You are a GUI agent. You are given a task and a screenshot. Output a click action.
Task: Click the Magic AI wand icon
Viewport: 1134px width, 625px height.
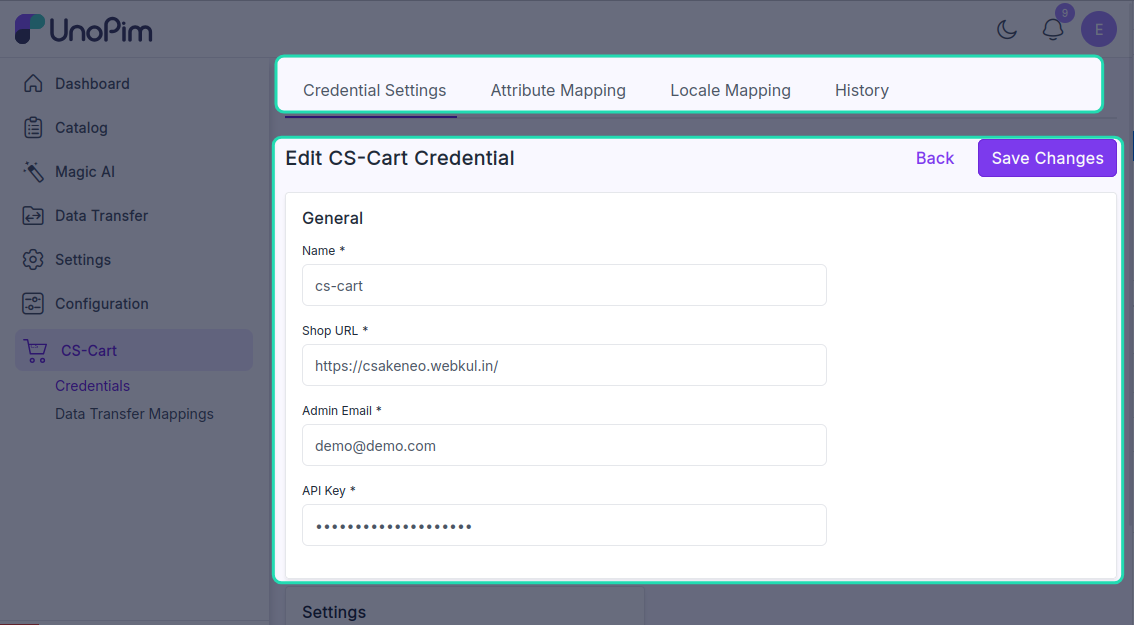(33, 171)
